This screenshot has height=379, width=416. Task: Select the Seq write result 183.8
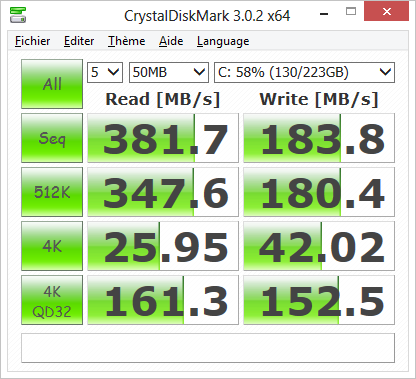319,138
